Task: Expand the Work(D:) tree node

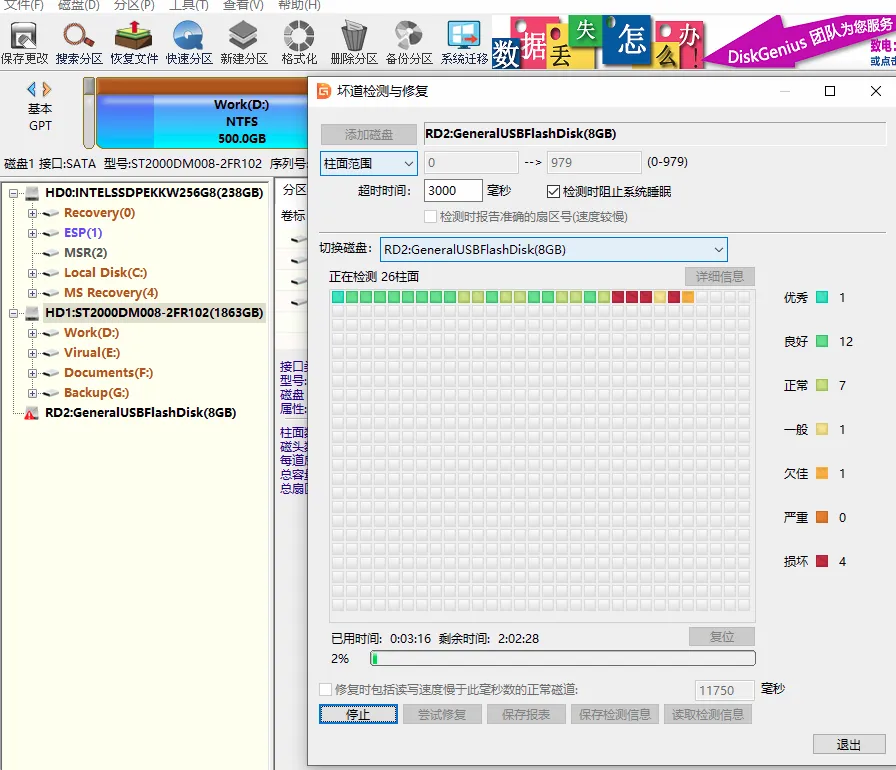Action: (33, 333)
